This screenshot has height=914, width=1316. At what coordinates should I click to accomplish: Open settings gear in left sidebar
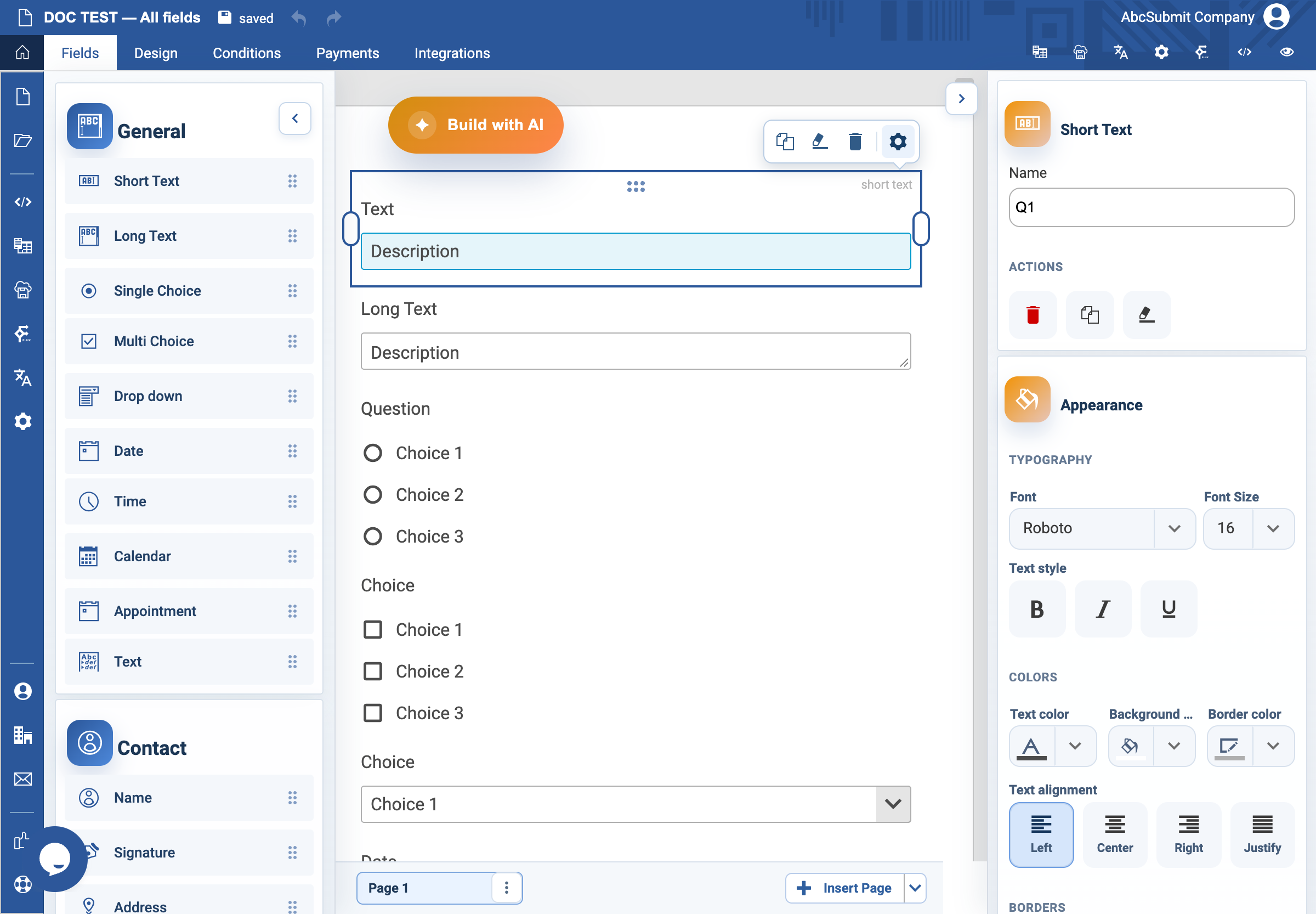point(22,421)
